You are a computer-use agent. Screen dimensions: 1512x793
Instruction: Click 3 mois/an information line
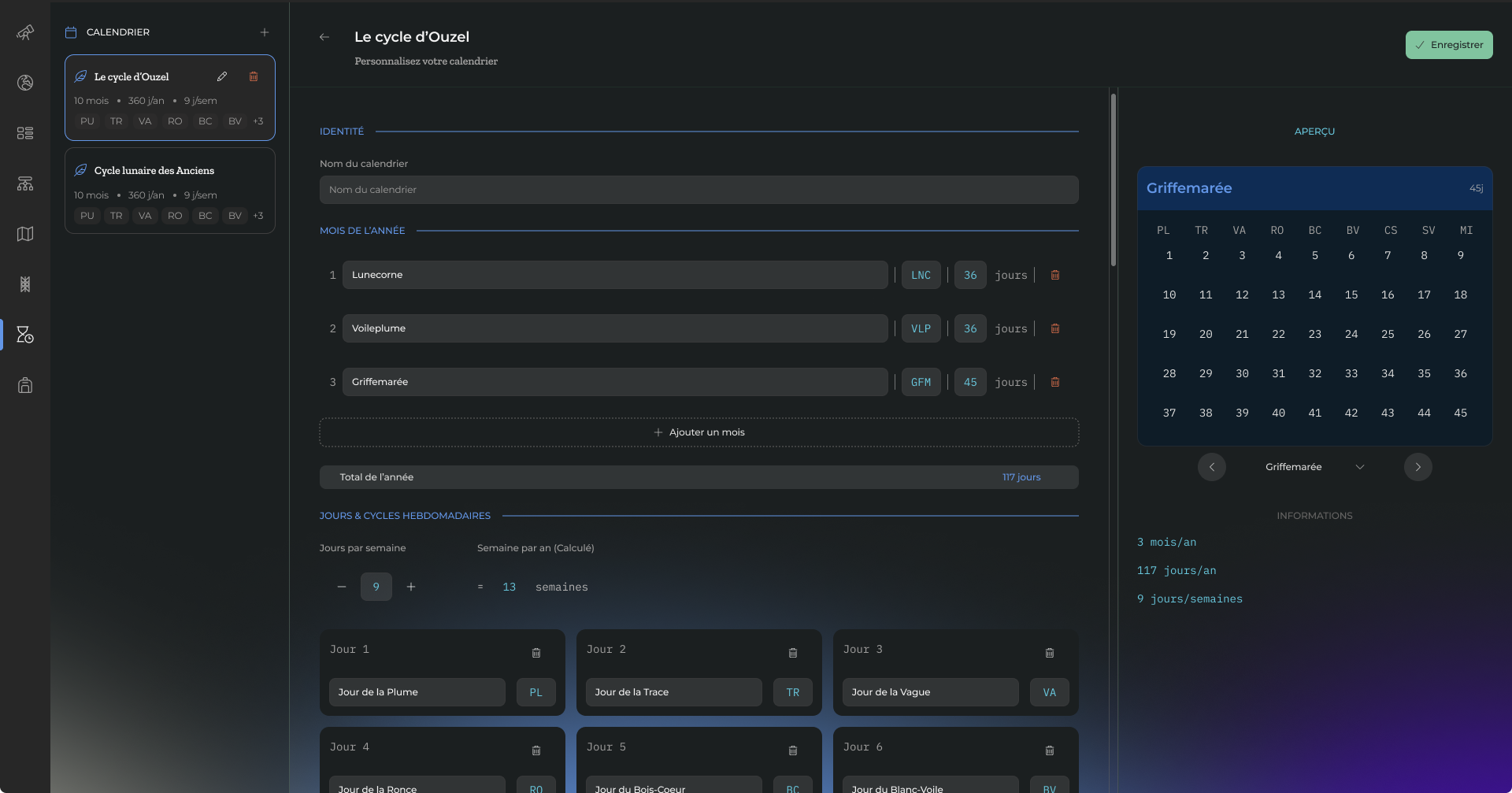1167,542
